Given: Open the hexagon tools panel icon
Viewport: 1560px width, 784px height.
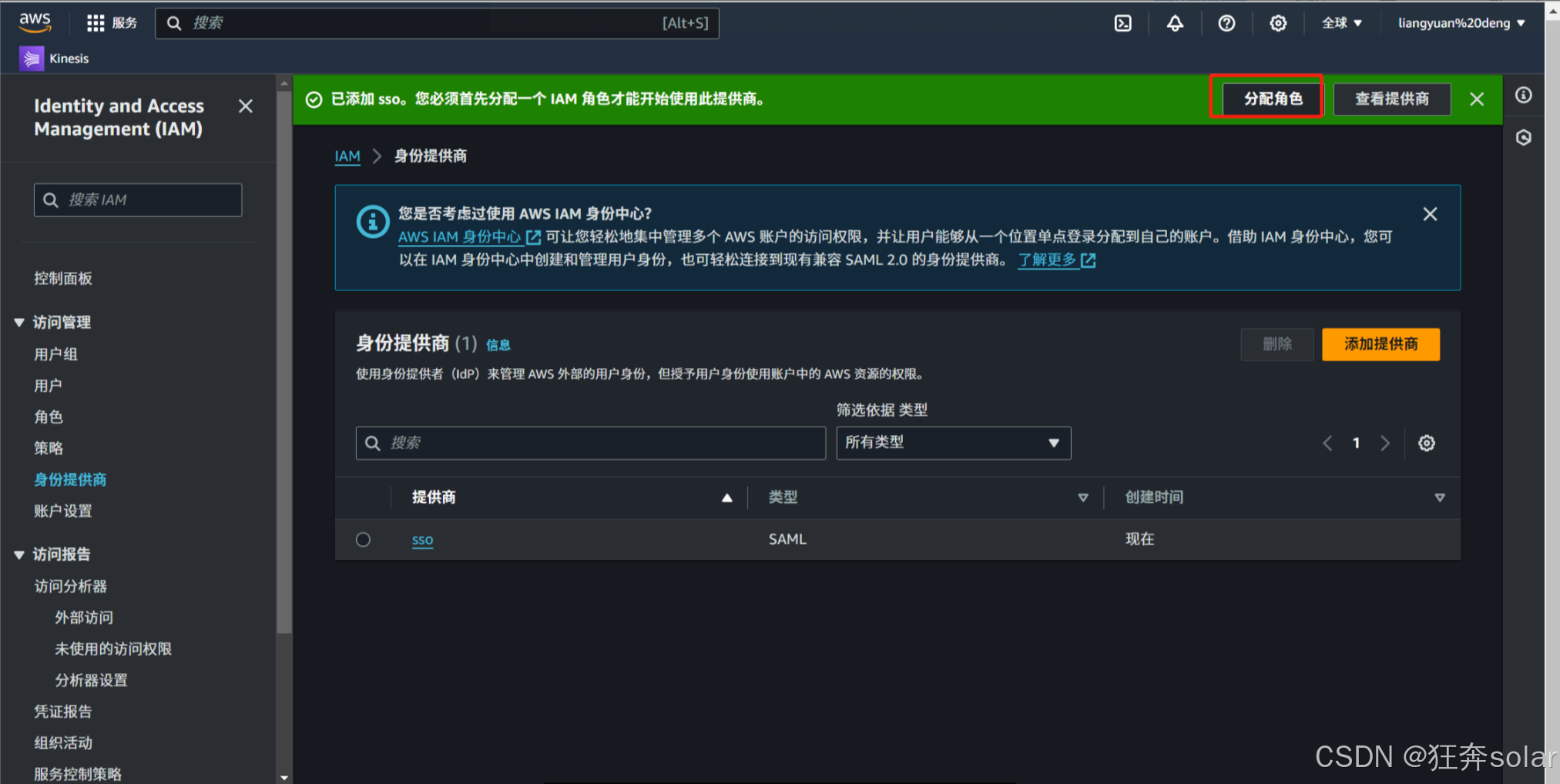Looking at the screenshot, I should pyautogui.click(x=1524, y=138).
